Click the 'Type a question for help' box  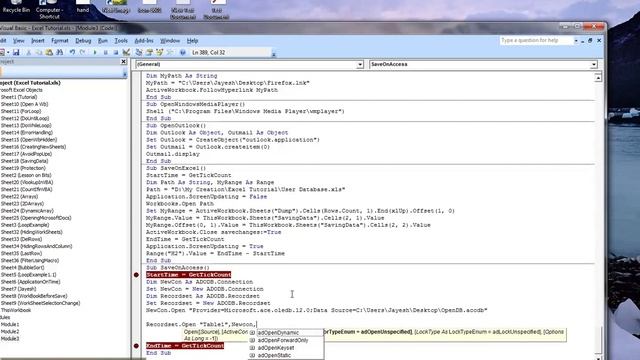tap(536, 40)
